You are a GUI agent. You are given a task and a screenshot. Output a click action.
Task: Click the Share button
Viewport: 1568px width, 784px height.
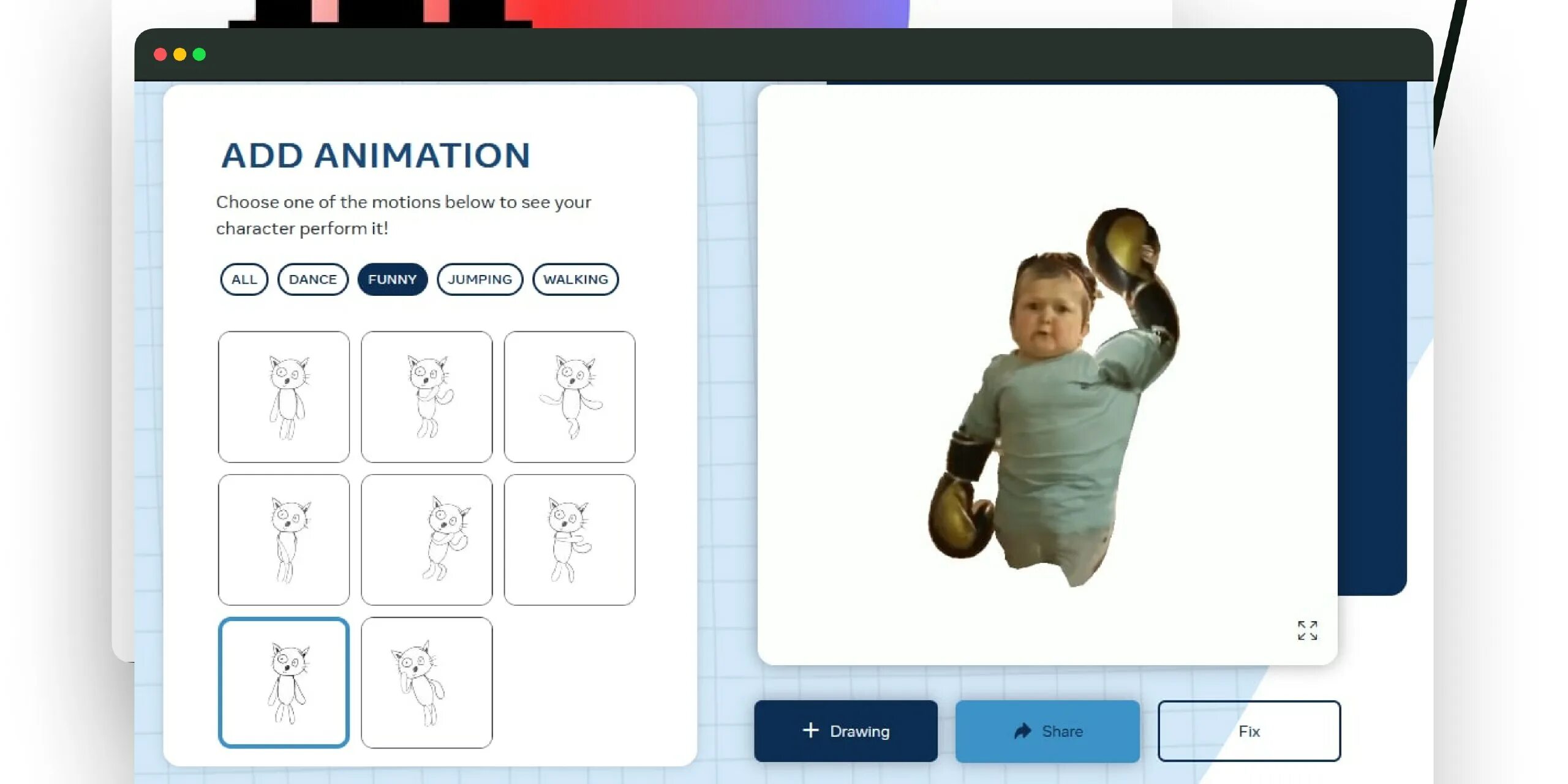coord(1047,731)
